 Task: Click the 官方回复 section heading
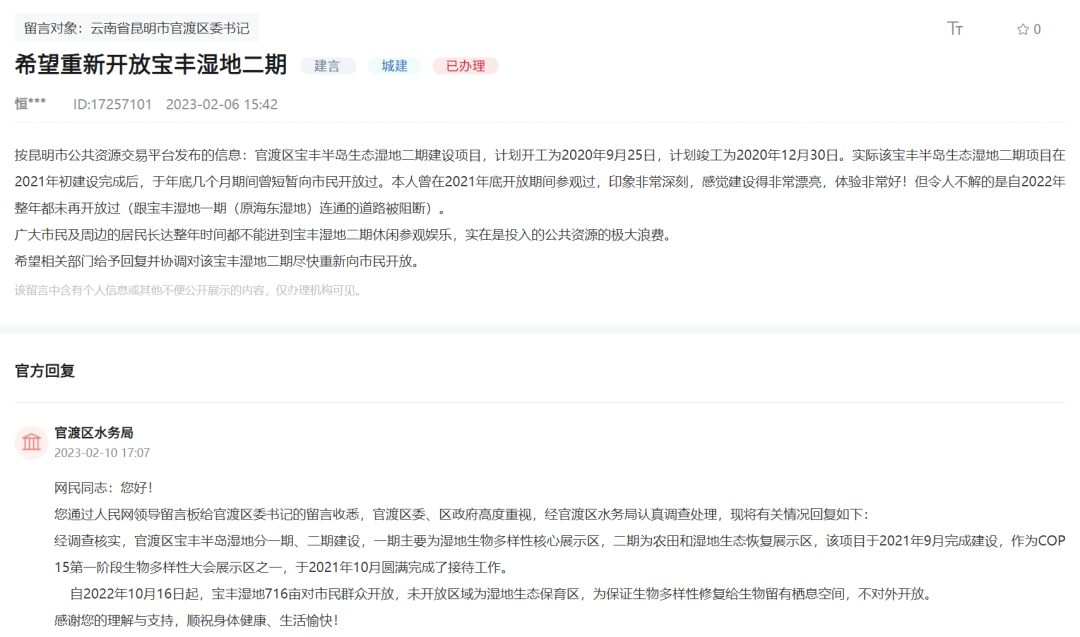45,371
